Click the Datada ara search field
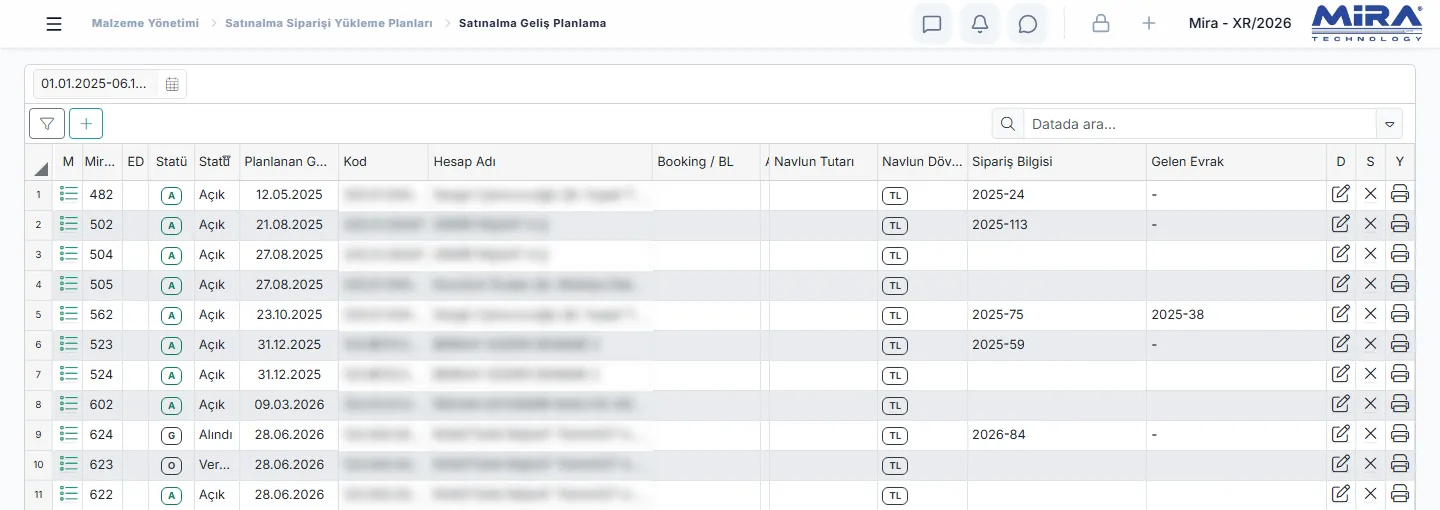Screen dimensions: 1440x510 [1200, 124]
